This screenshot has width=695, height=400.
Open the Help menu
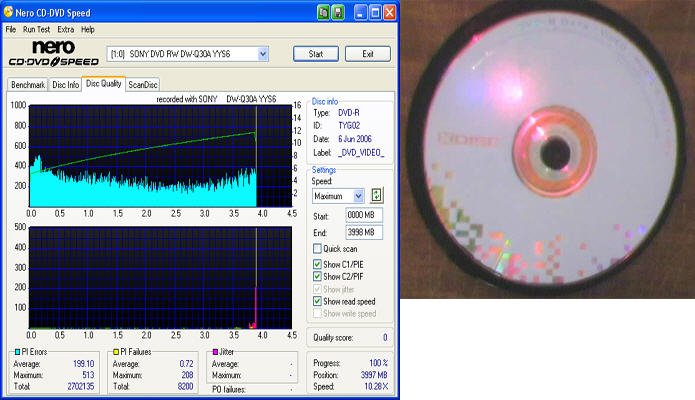coord(88,29)
